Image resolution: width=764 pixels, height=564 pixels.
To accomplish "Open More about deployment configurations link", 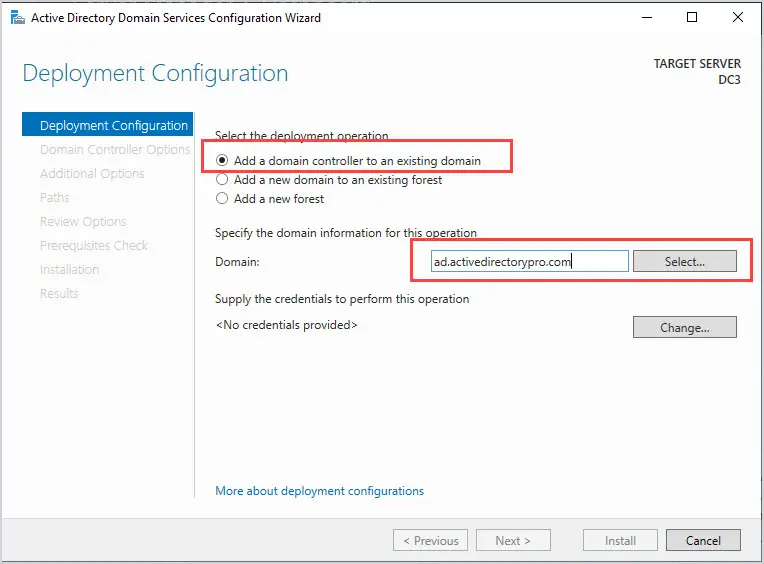I will (x=319, y=491).
